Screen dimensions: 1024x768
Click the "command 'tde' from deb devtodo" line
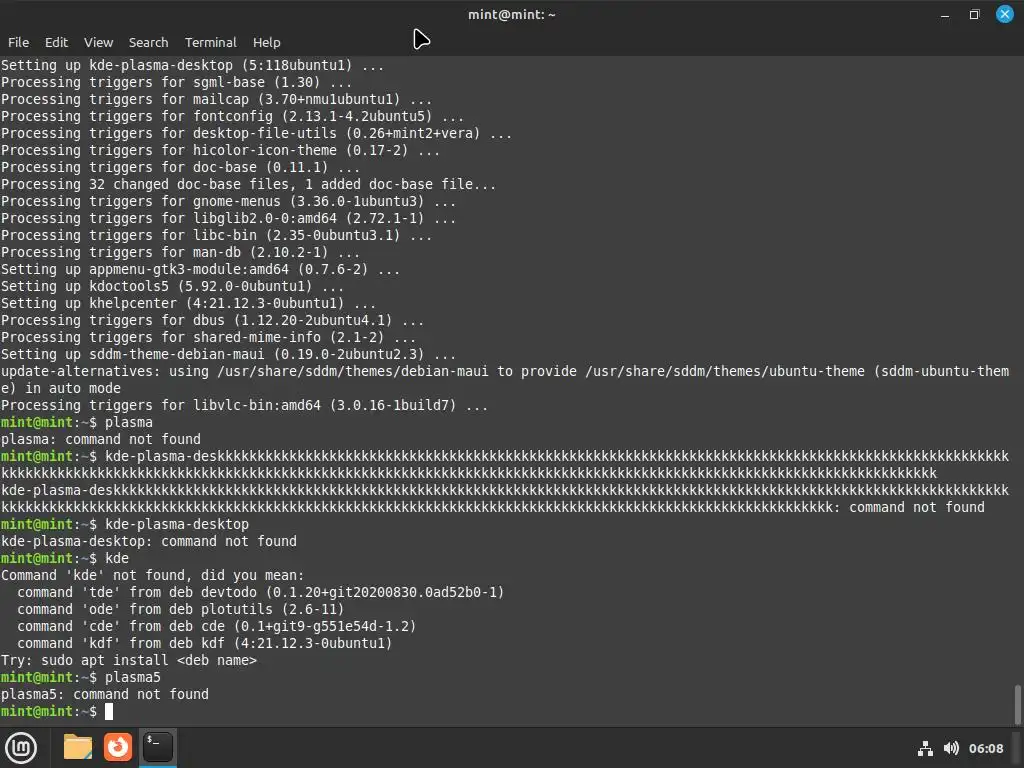pos(261,592)
